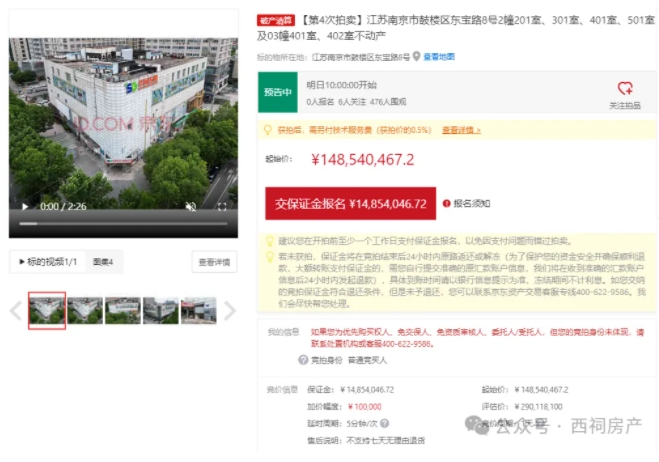659x462 pixels.
Task: Click the map pin location icon
Action: (416, 57)
